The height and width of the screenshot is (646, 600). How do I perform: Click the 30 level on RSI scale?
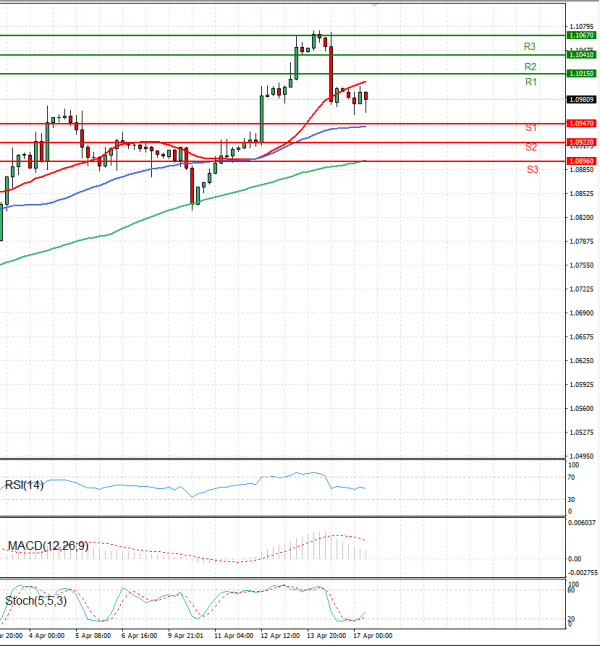coord(571,500)
